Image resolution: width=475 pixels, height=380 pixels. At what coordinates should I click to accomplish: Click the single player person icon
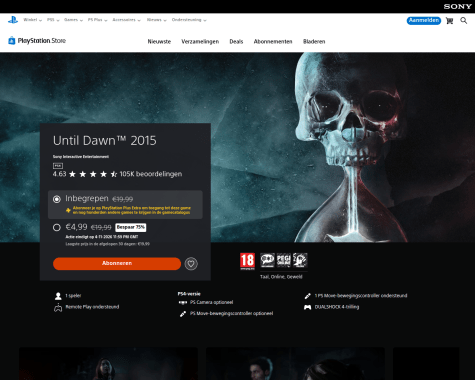[x=58, y=296]
